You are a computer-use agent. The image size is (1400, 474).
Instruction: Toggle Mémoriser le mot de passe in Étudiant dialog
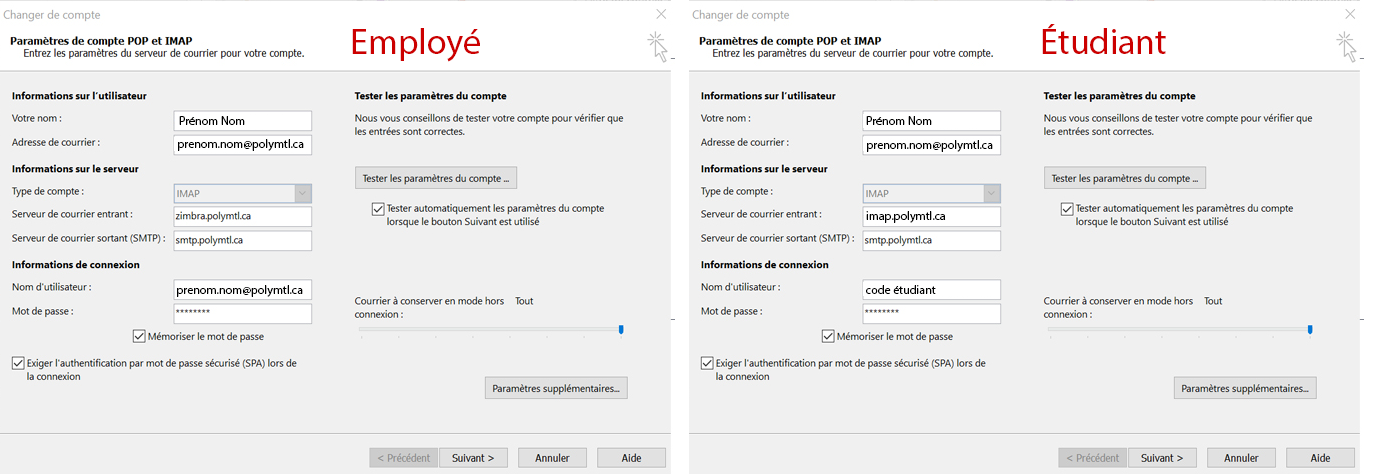tap(828, 336)
